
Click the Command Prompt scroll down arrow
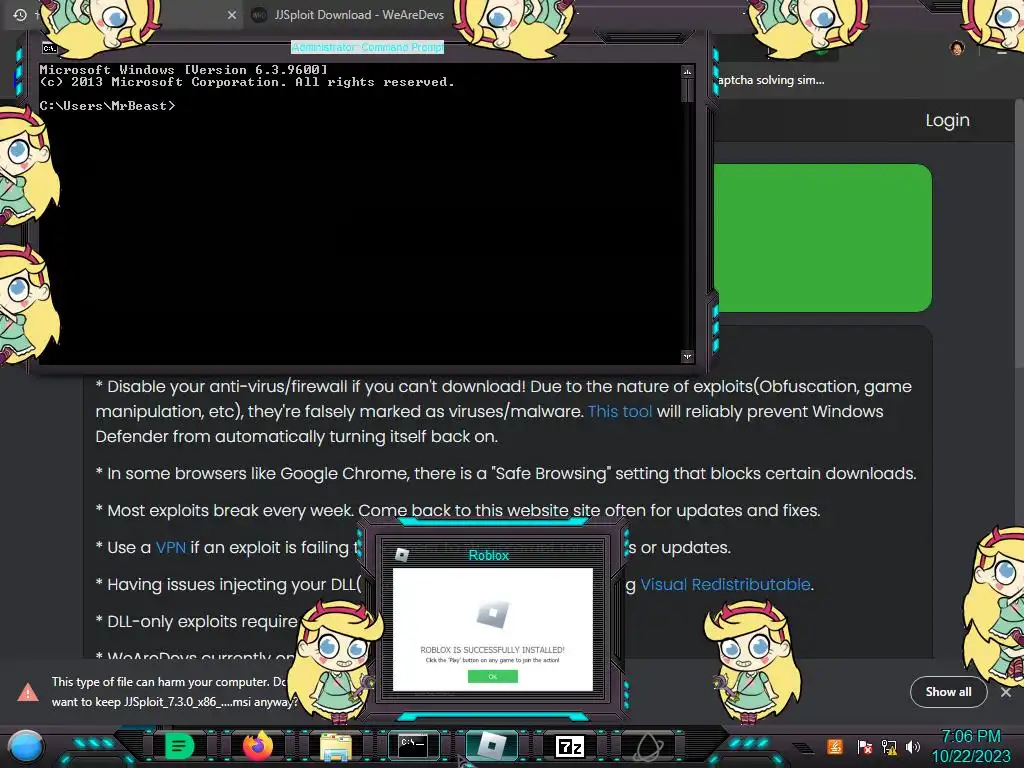coord(687,356)
